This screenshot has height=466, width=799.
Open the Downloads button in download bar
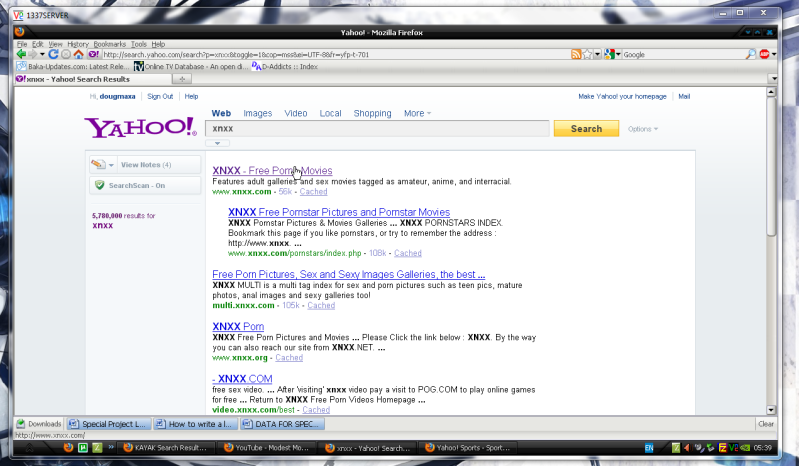[x=39, y=424]
